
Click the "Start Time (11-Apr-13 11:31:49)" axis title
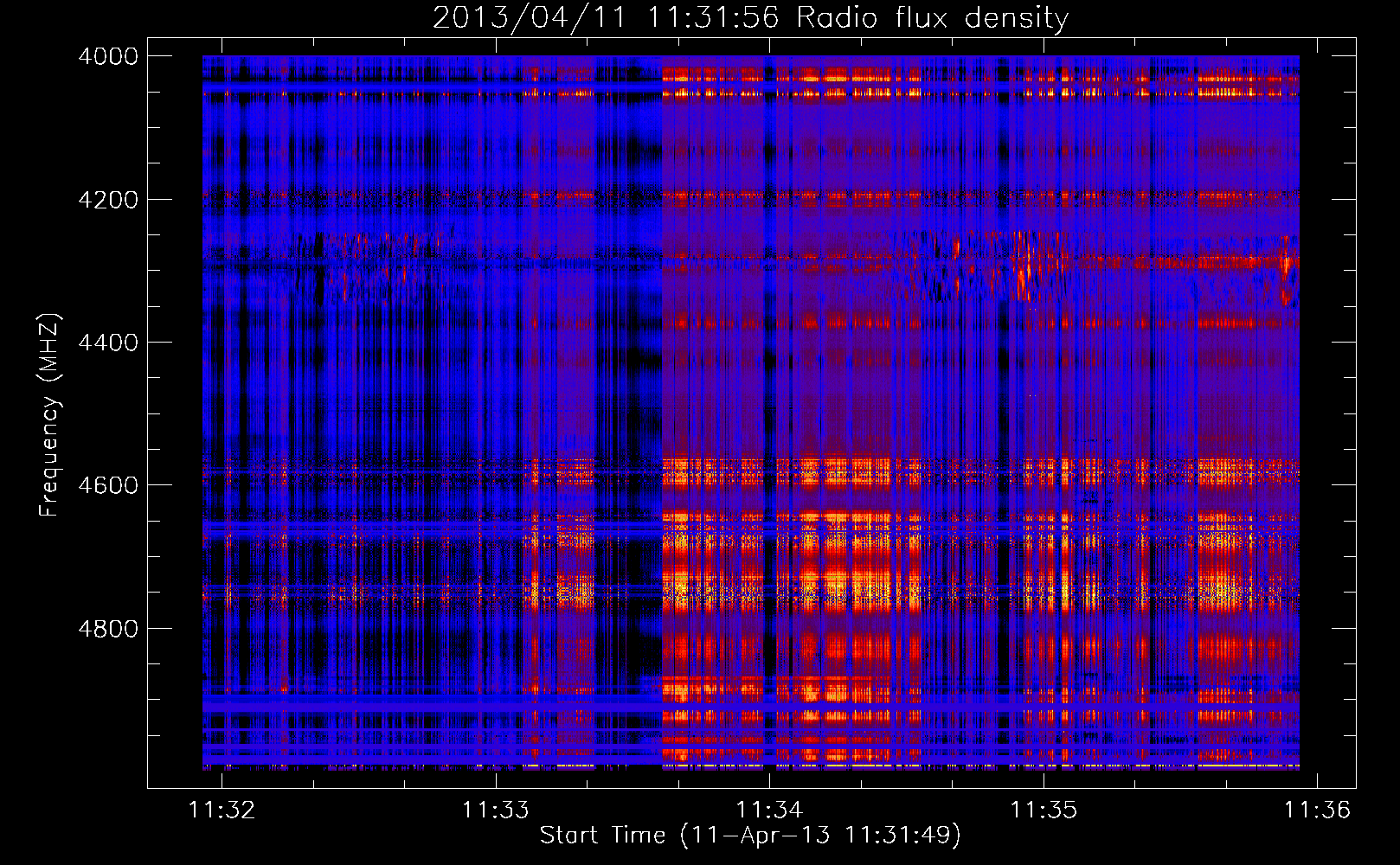click(750, 836)
